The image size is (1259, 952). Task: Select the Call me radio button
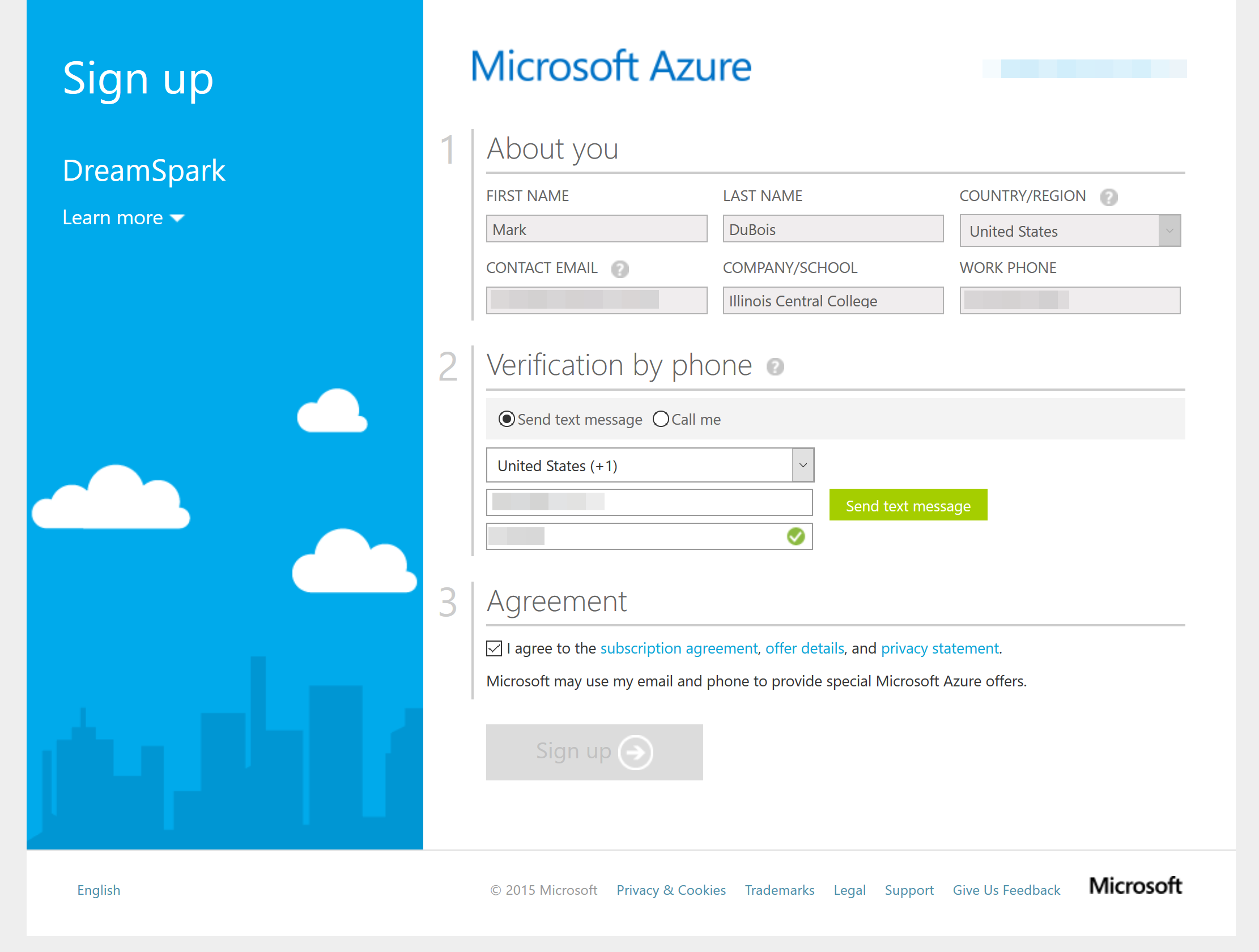[660, 419]
